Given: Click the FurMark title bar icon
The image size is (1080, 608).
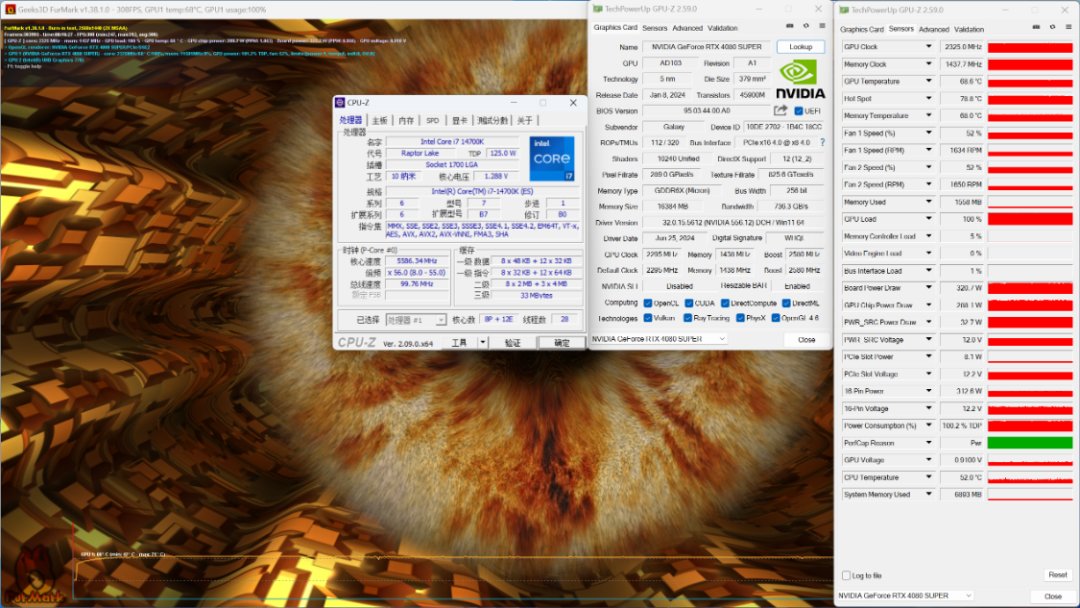Looking at the screenshot, I should [x=10, y=10].
